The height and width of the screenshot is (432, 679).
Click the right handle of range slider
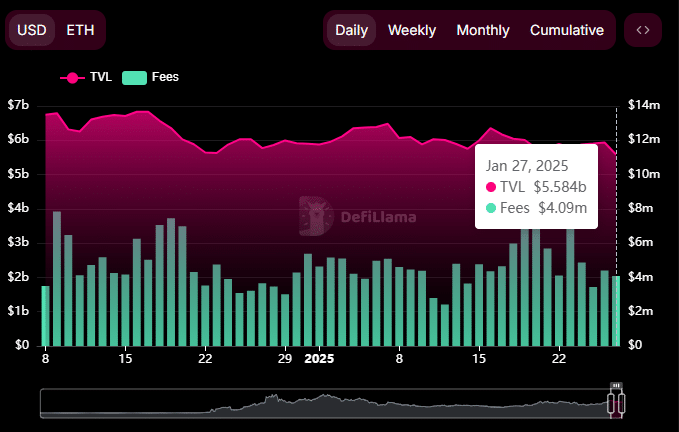coord(623,403)
